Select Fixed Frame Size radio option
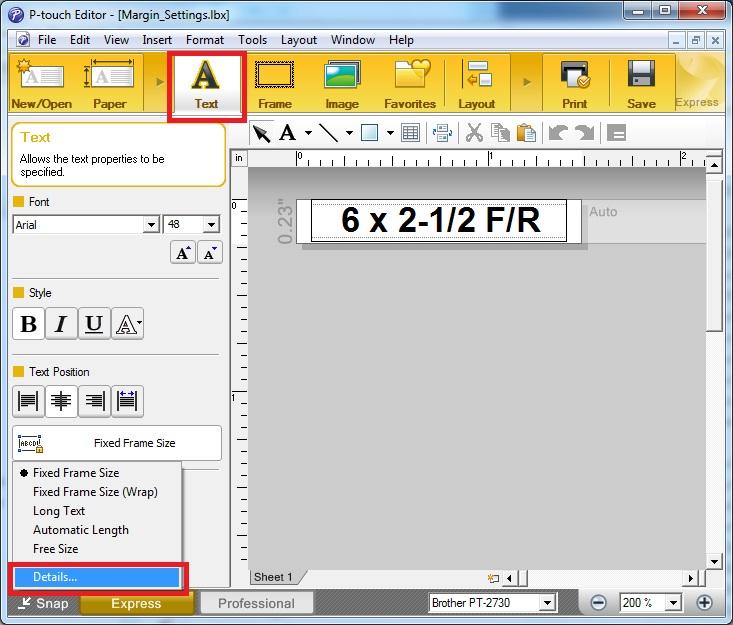This screenshot has width=733, height=625. (75, 473)
